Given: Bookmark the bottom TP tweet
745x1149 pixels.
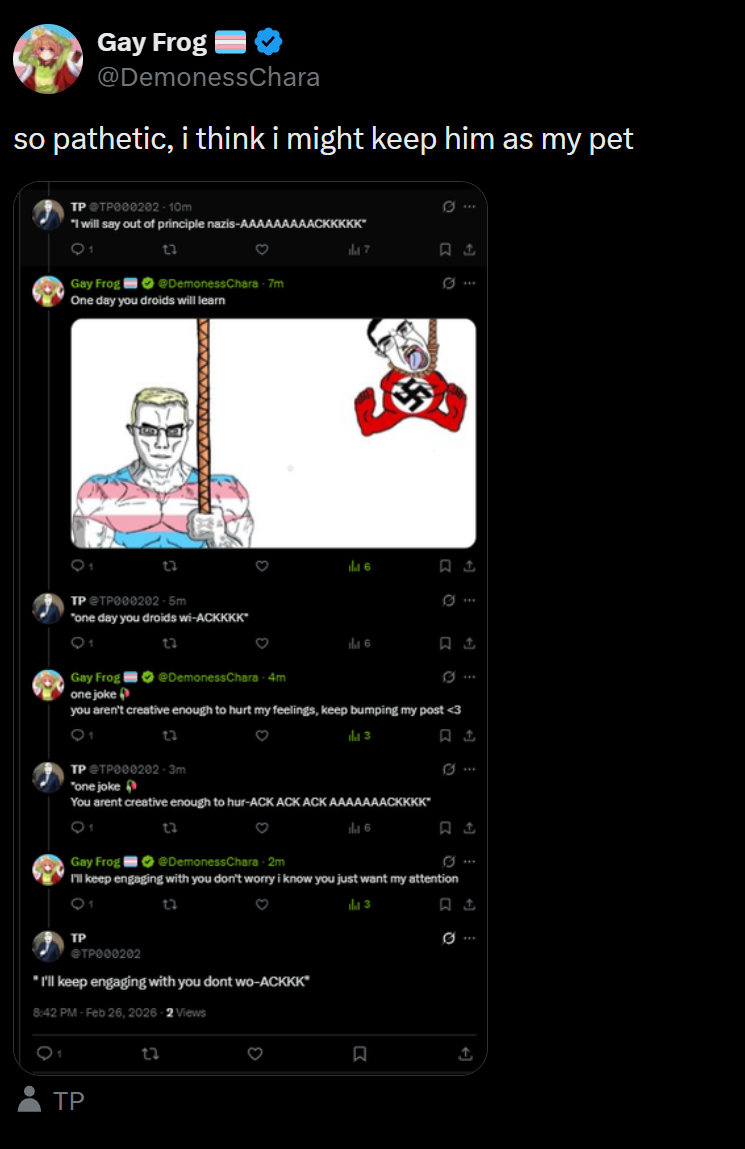Looking at the screenshot, I should tap(360, 1053).
